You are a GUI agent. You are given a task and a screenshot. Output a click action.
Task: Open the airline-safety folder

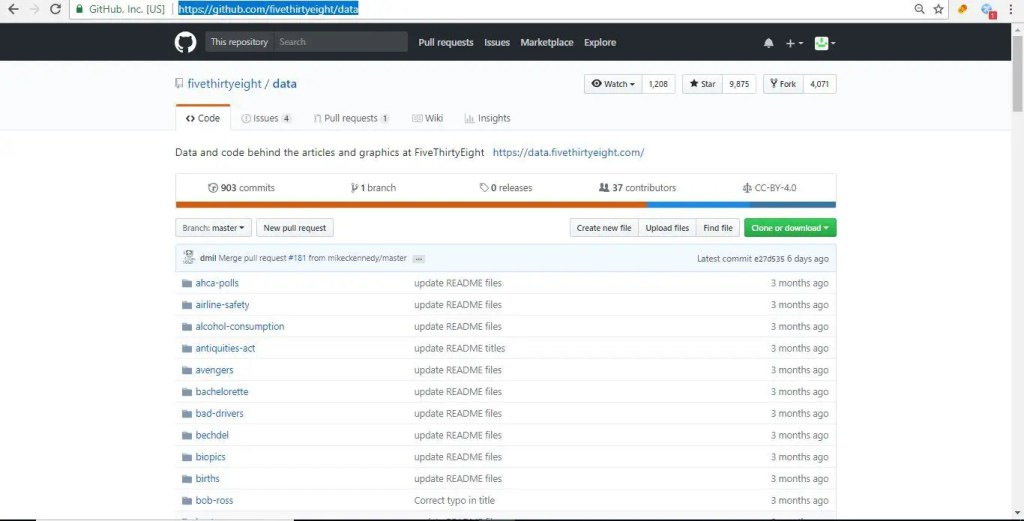(x=222, y=305)
